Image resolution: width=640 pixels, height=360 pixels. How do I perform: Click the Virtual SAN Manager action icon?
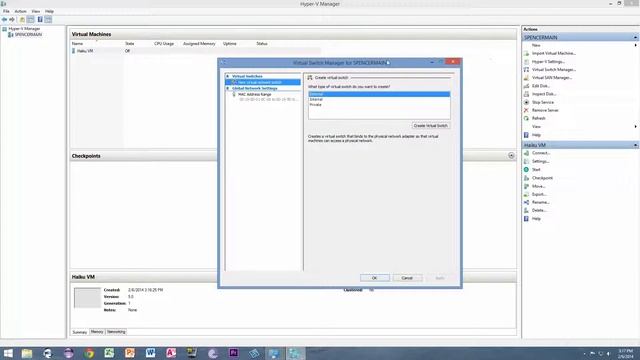[x=526, y=78]
